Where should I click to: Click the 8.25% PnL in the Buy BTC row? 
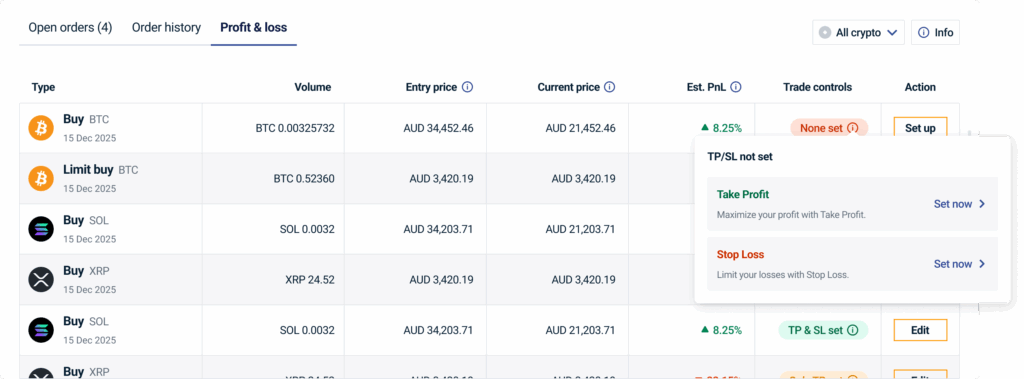tap(721, 128)
